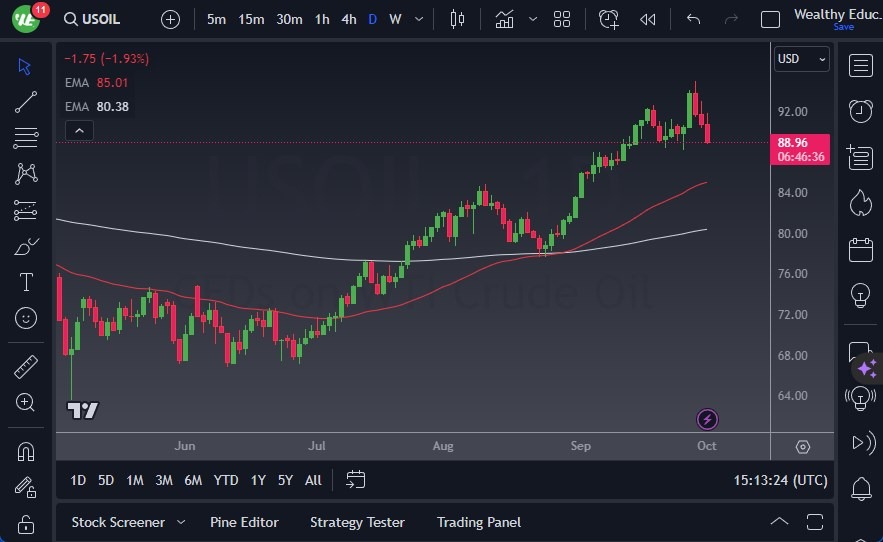Select the trend line drawing tool

coord(26,101)
